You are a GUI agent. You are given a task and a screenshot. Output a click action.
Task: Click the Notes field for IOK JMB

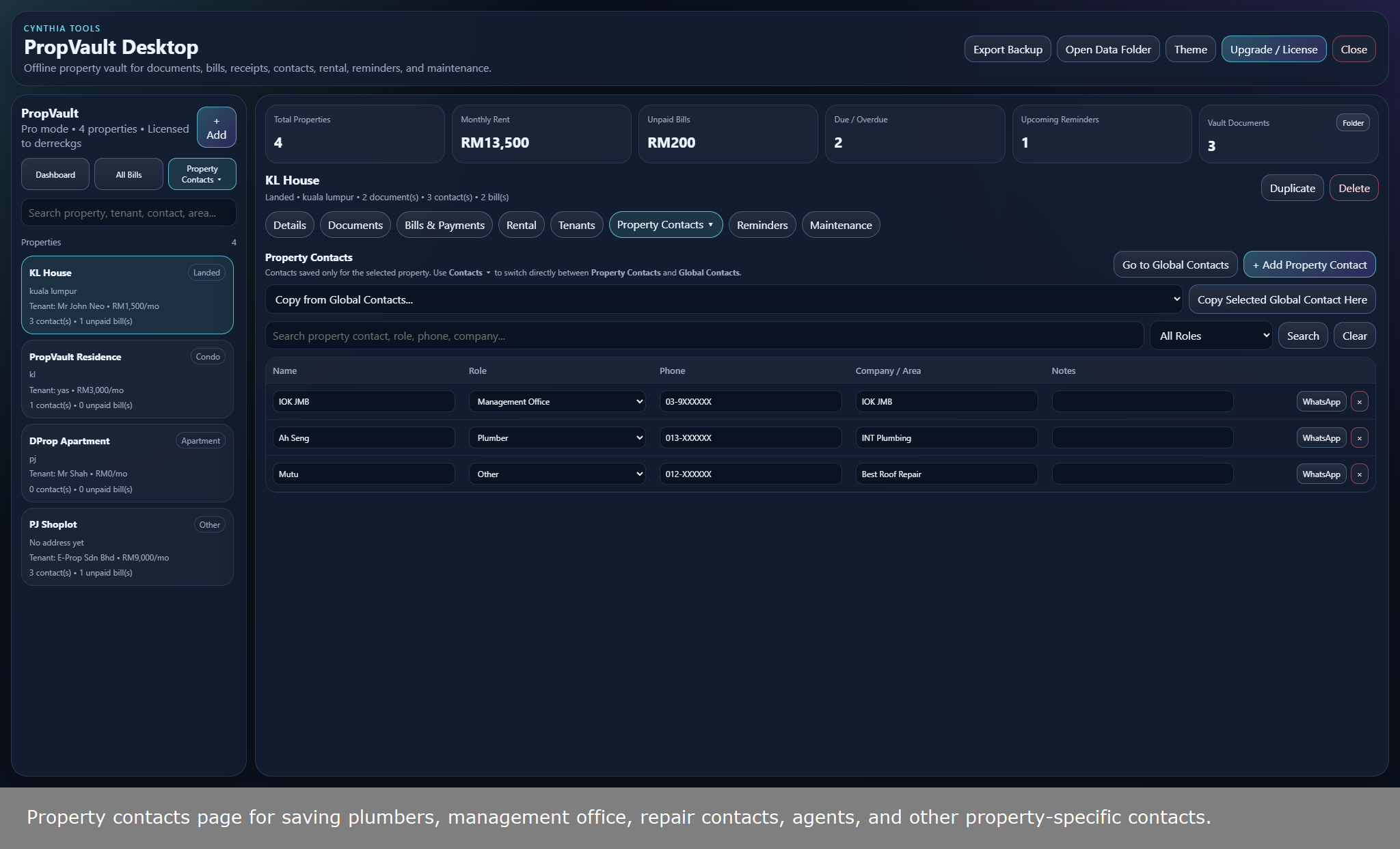click(1142, 402)
